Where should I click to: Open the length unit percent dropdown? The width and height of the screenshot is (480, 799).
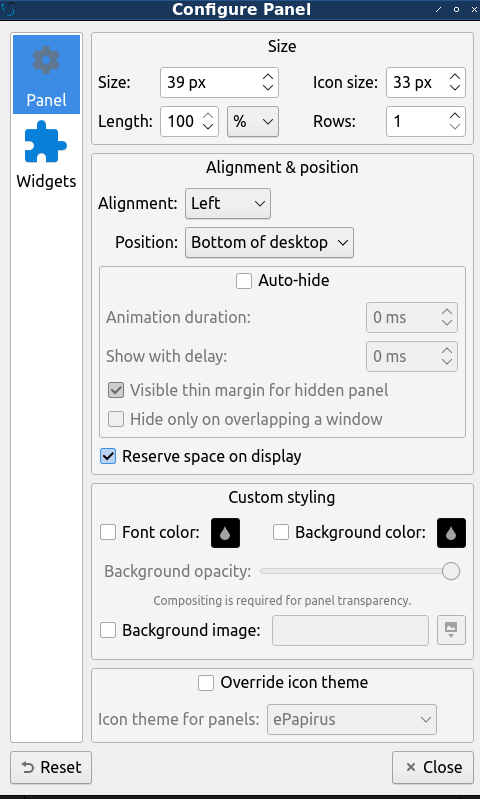tap(253, 121)
